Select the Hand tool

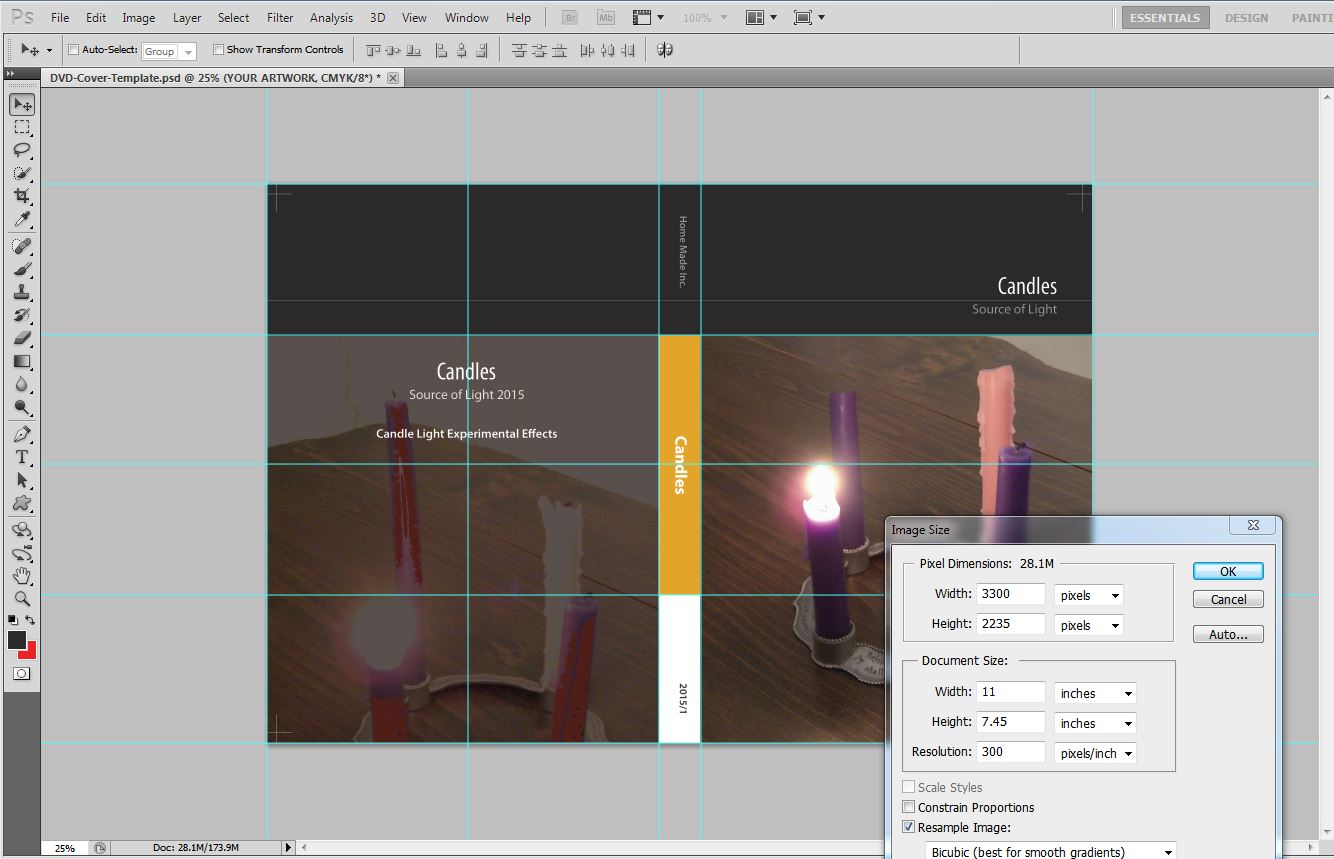22,576
